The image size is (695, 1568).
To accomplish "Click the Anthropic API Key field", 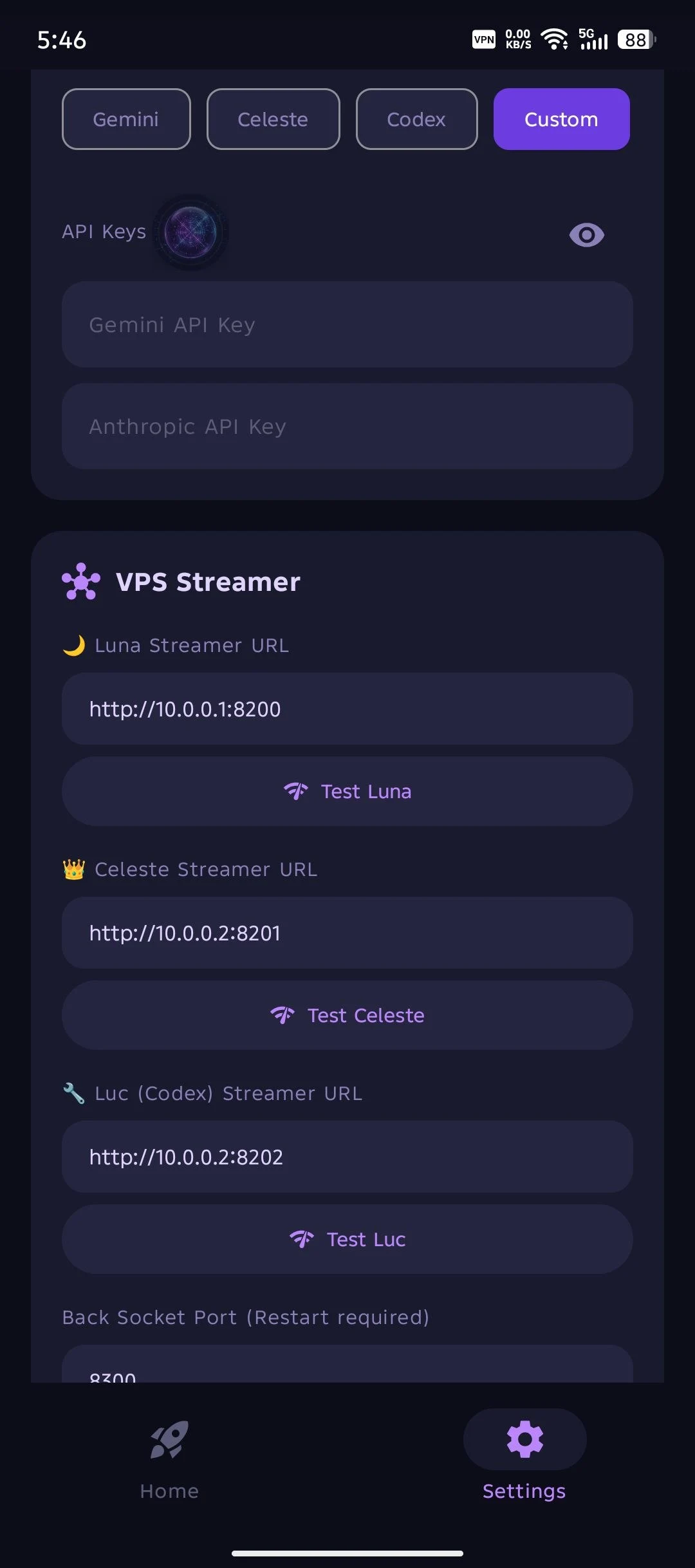I will tap(347, 426).
